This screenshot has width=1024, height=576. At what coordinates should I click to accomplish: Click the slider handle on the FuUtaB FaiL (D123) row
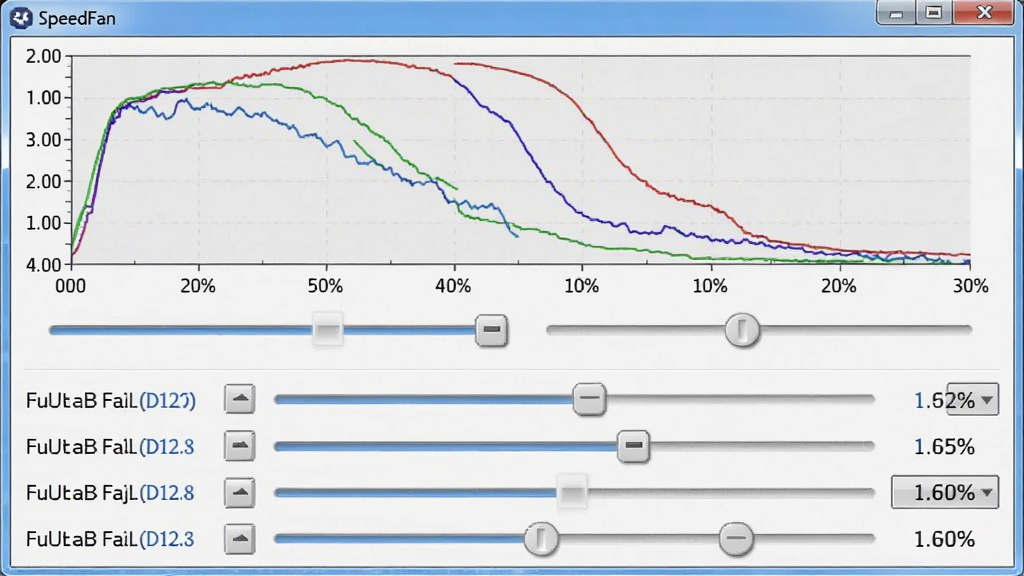point(589,398)
